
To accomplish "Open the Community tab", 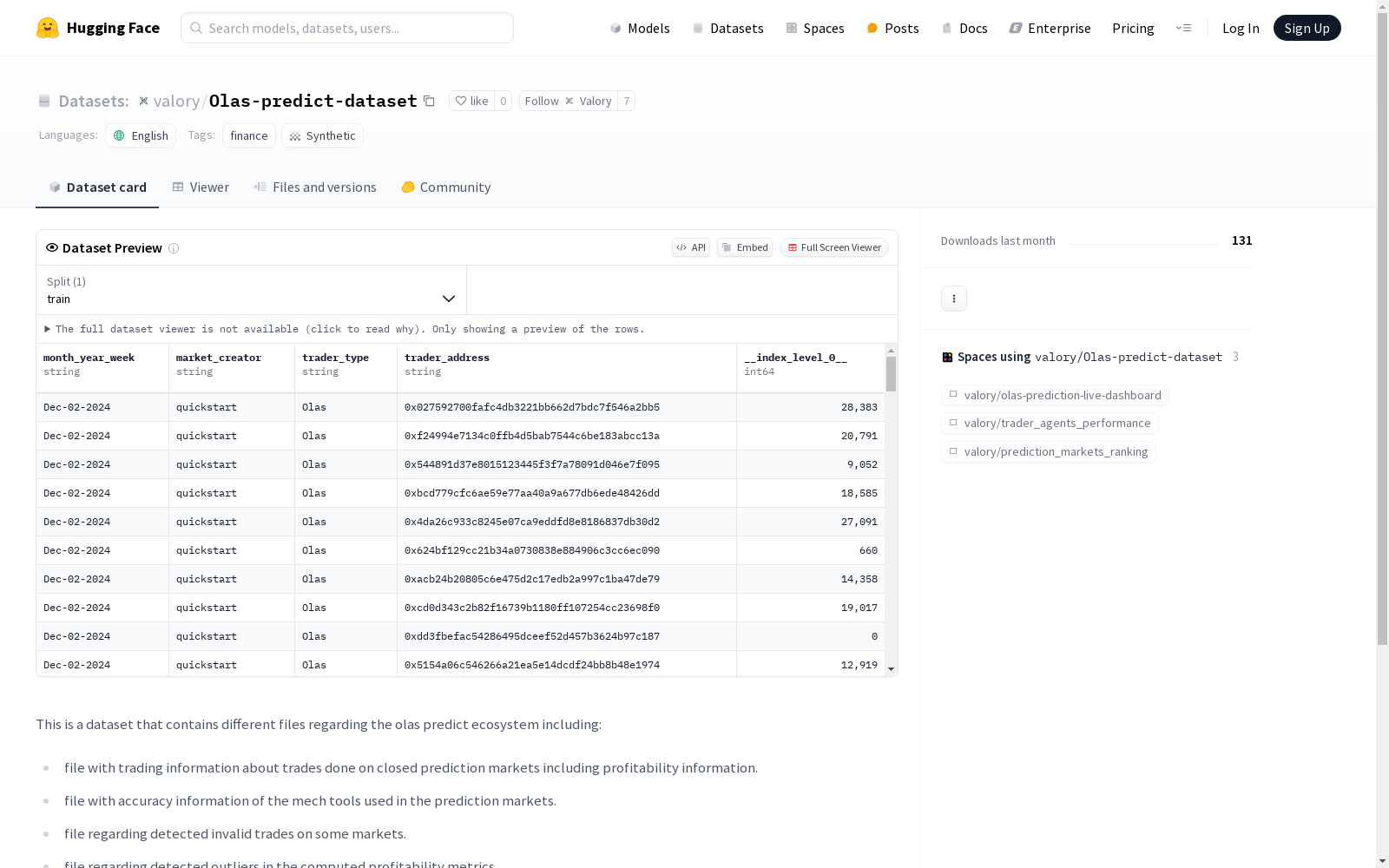I will pyautogui.click(x=446, y=187).
